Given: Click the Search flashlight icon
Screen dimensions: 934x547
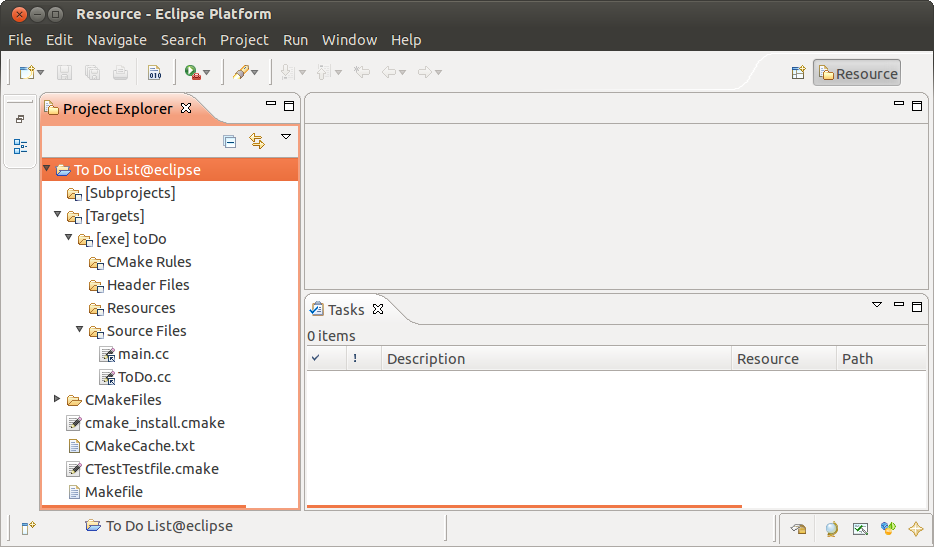Looking at the screenshot, I should point(241,73).
